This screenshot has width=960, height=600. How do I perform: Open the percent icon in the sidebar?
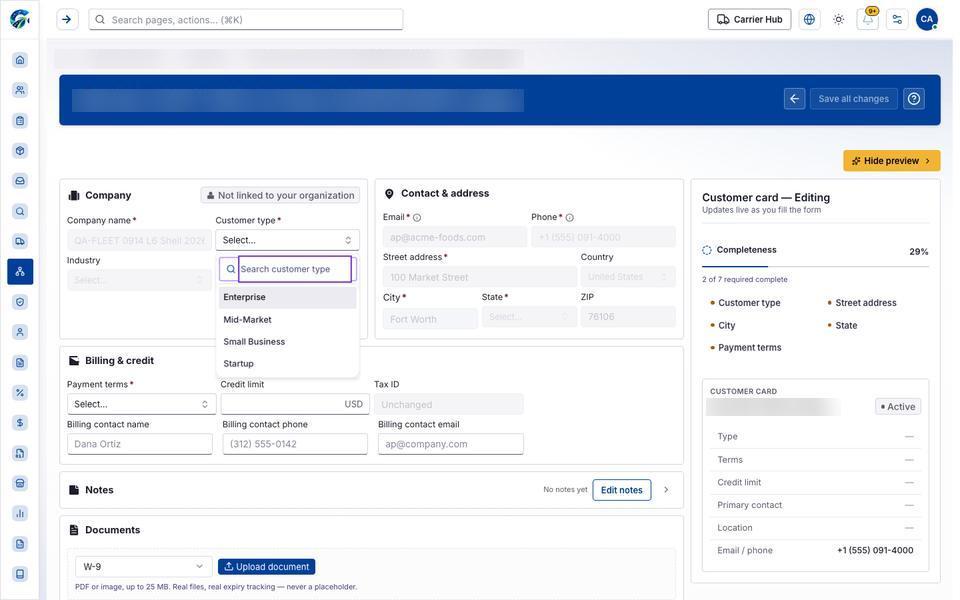tap(20, 392)
